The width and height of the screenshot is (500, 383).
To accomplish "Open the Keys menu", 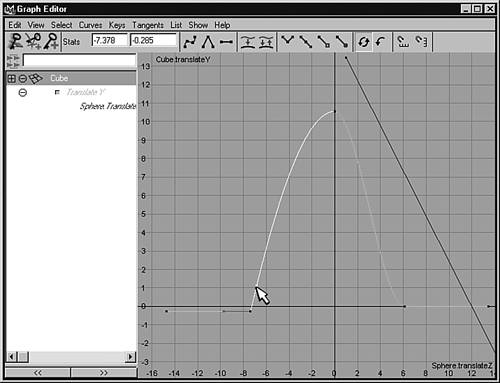I will (x=117, y=25).
